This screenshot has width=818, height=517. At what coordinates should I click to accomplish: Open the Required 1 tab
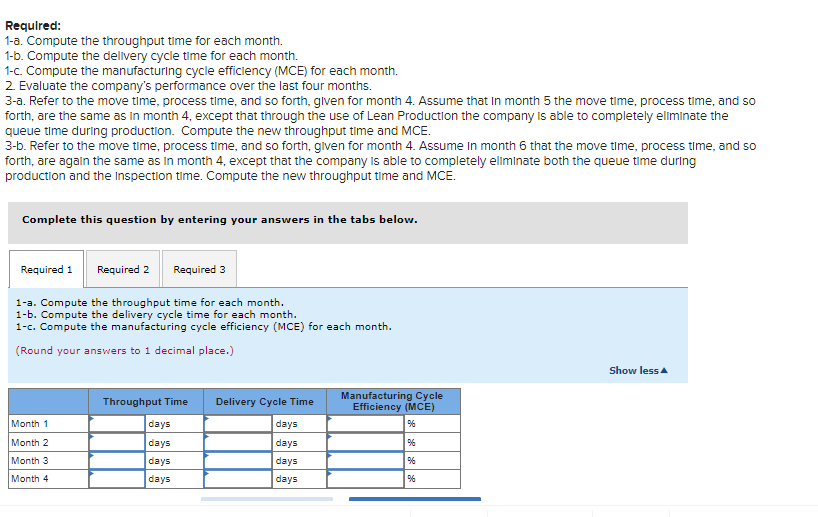[46, 269]
